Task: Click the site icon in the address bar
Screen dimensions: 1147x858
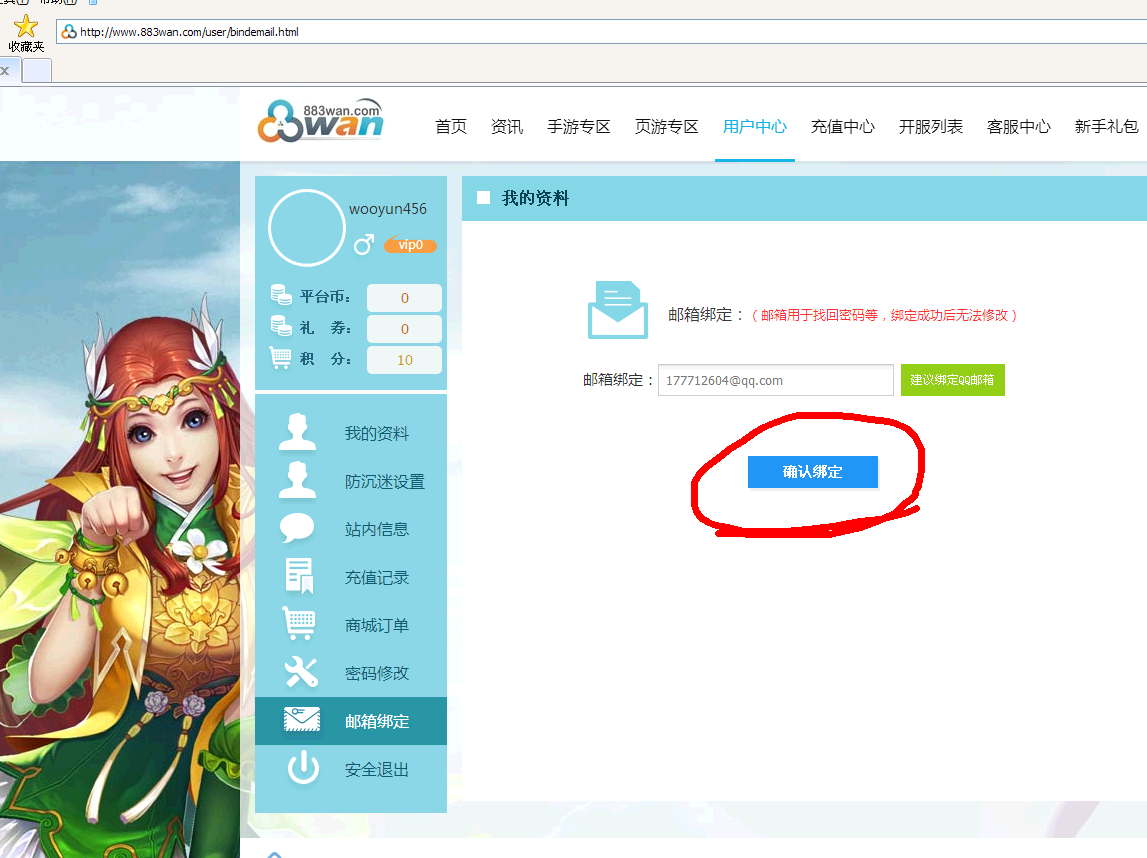Action: pos(69,32)
